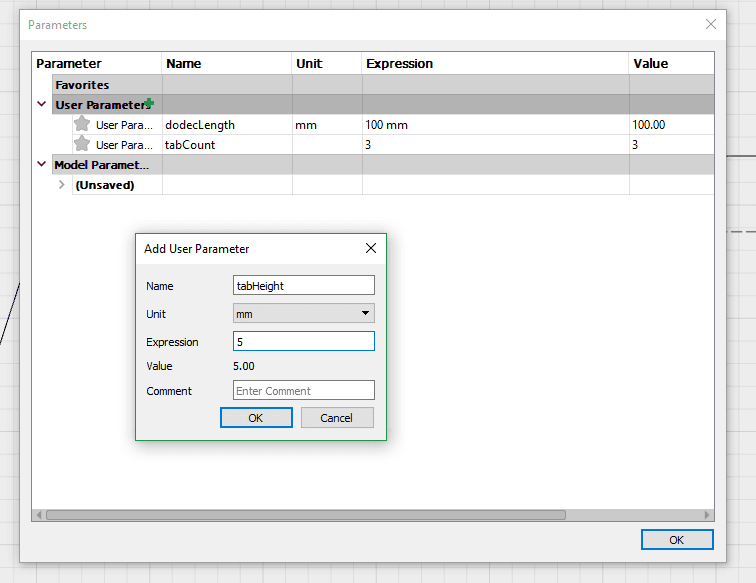Click the Parameter column header
756x583 pixels.
(96, 64)
